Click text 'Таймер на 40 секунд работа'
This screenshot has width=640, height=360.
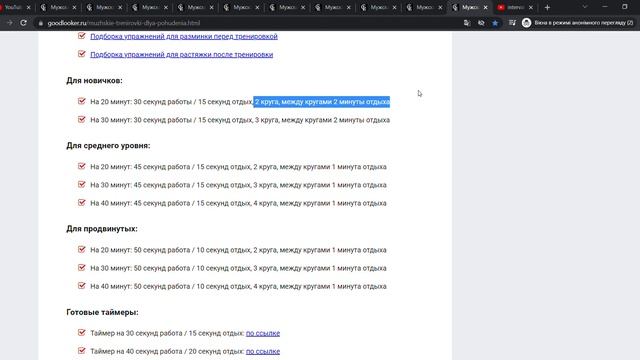click(x=167, y=351)
